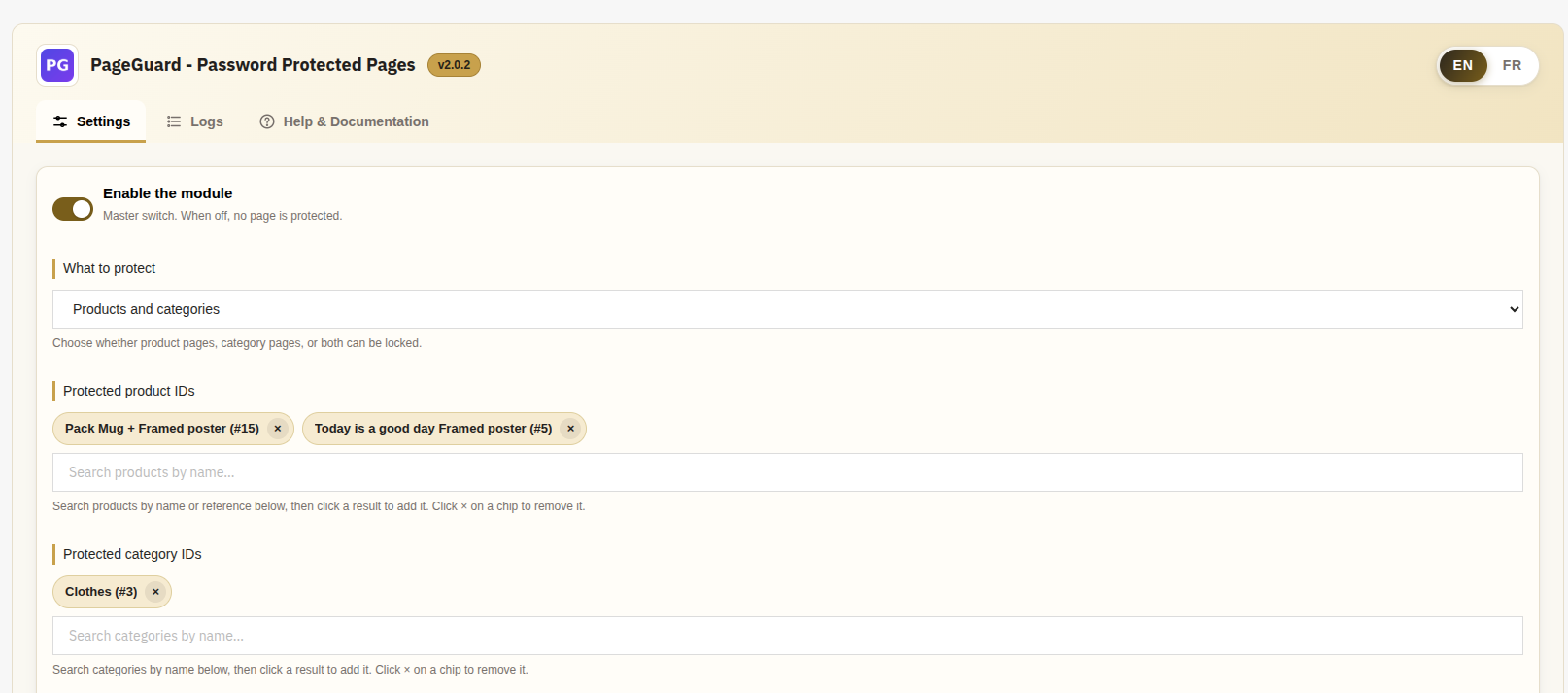The height and width of the screenshot is (693, 1568).
Task: Click the Protected product IDs label
Action: click(129, 391)
